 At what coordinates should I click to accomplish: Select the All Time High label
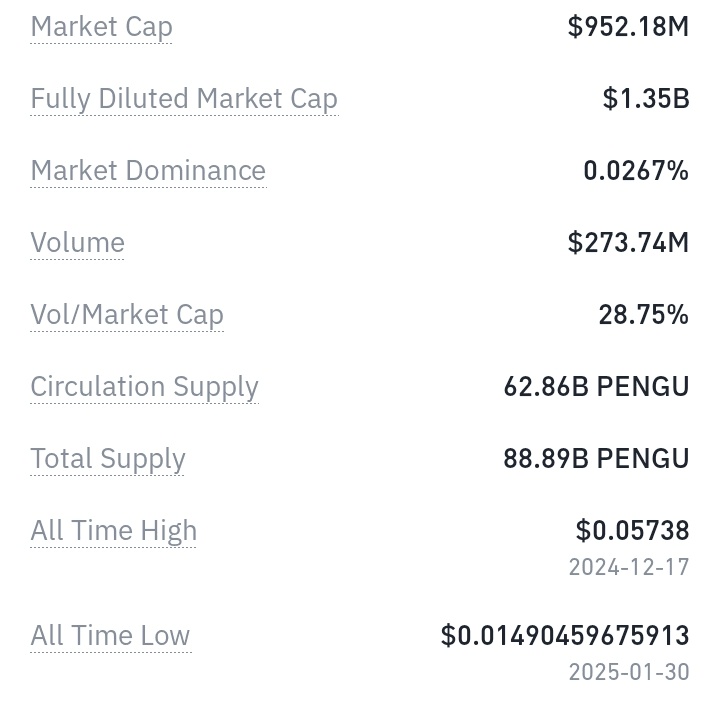(x=113, y=530)
